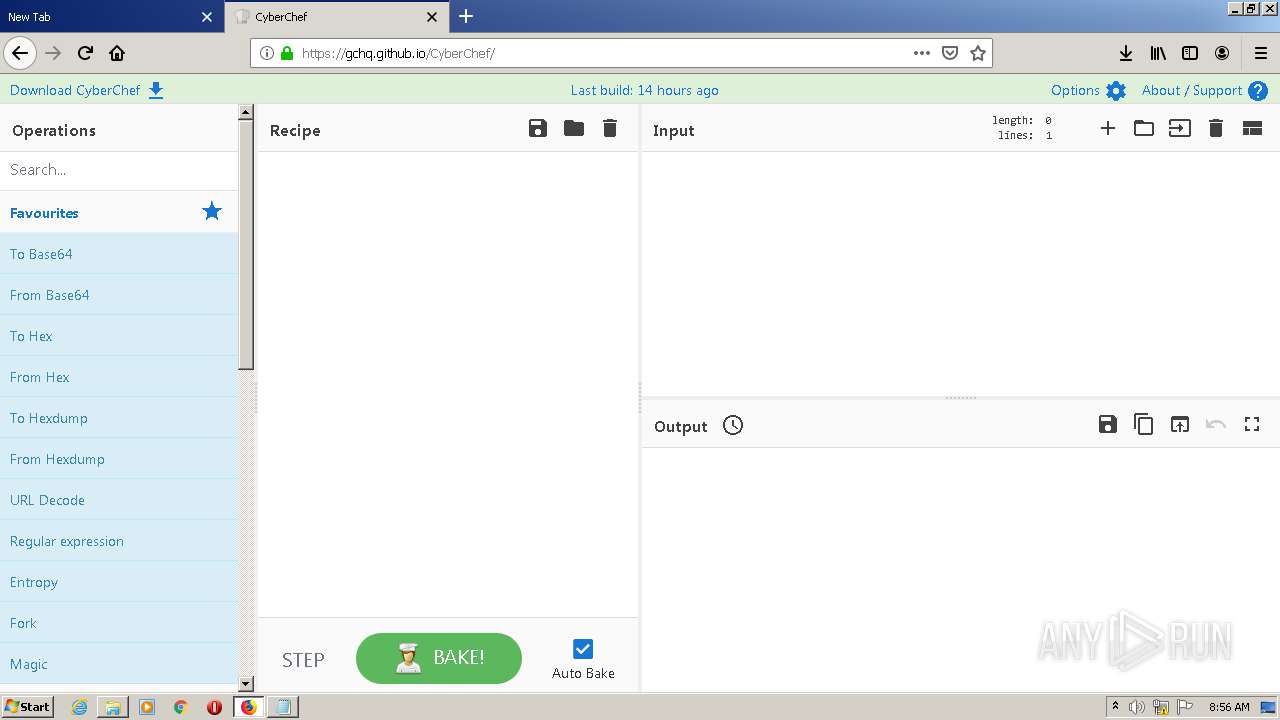Screen dimensions: 1280x720
Task: Reload the page in Firefox
Action: click(x=85, y=53)
